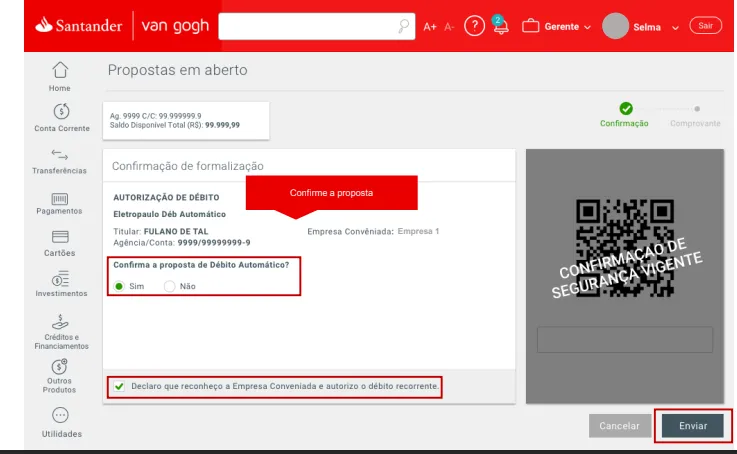Open Home from the sidebar

(60, 70)
